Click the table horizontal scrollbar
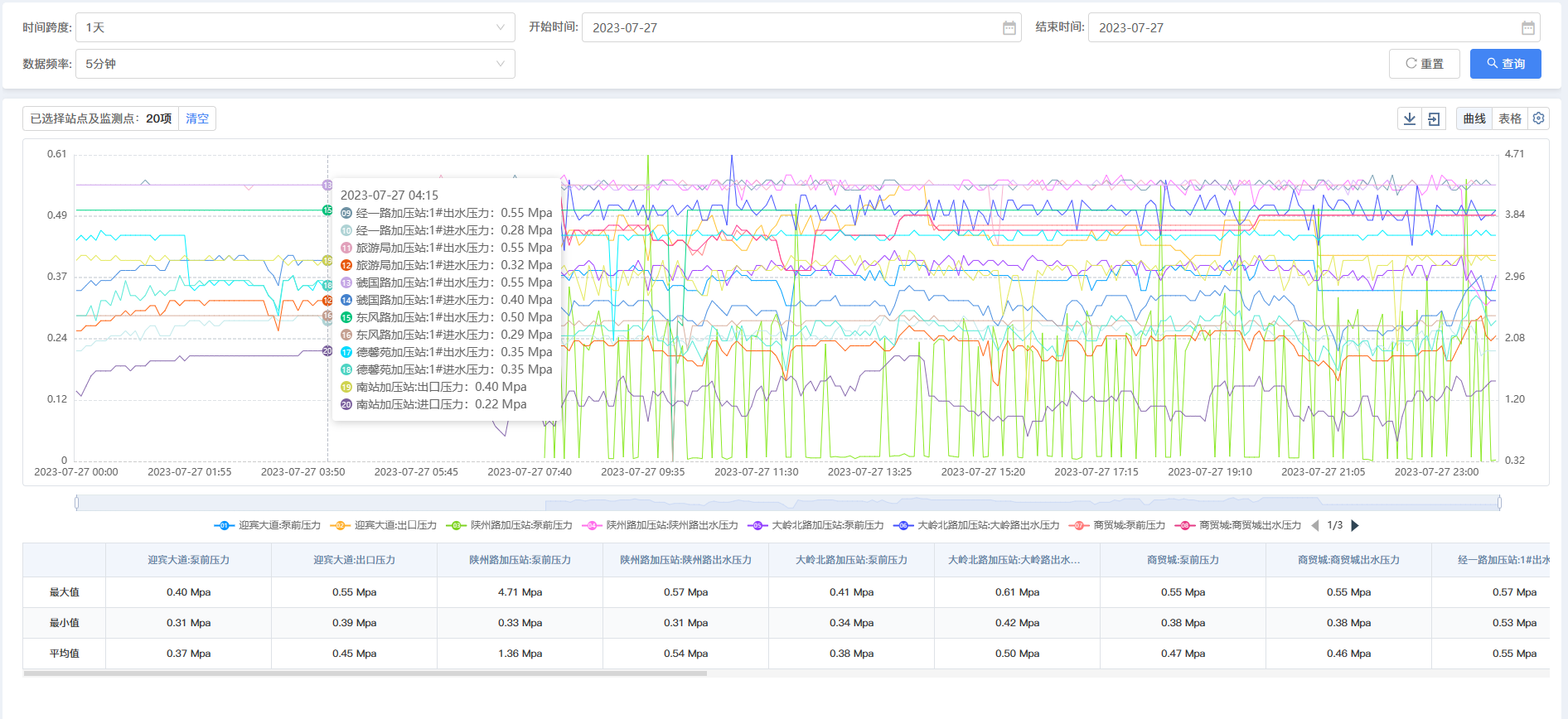The image size is (1568, 719). tap(365, 673)
